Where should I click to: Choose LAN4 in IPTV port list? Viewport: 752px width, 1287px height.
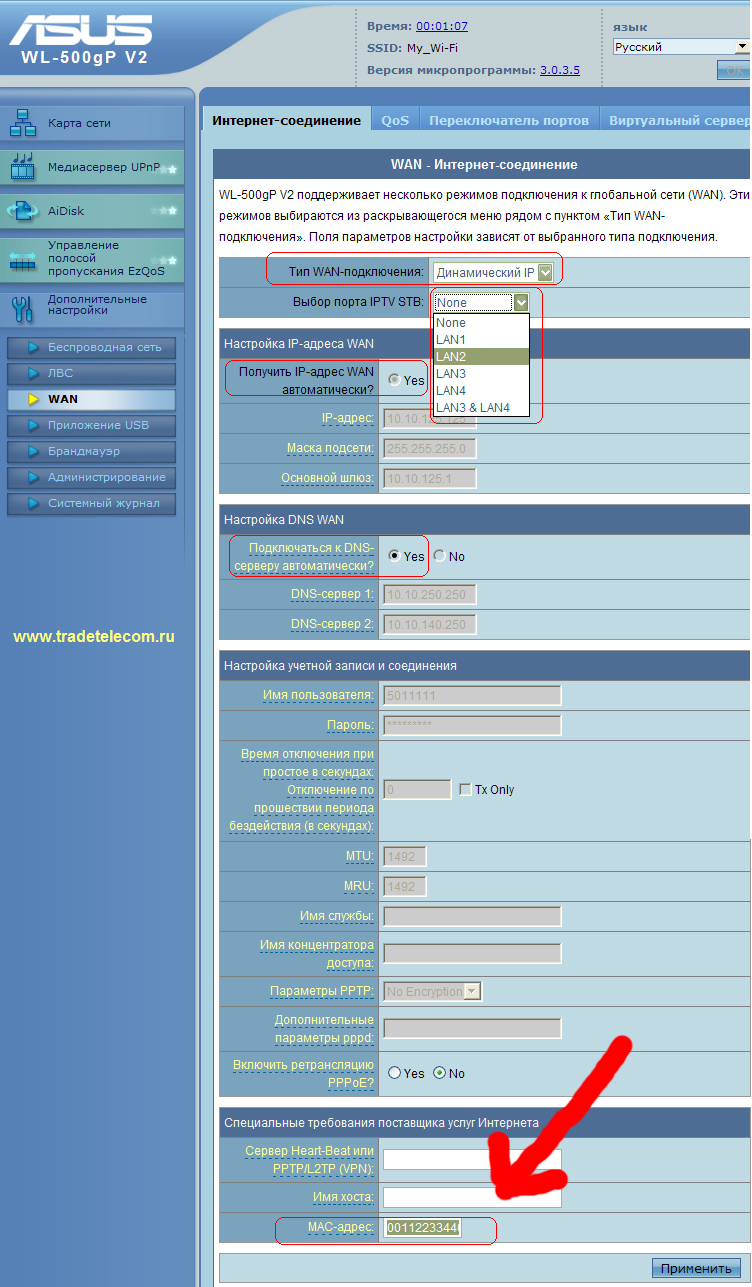pos(481,391)
